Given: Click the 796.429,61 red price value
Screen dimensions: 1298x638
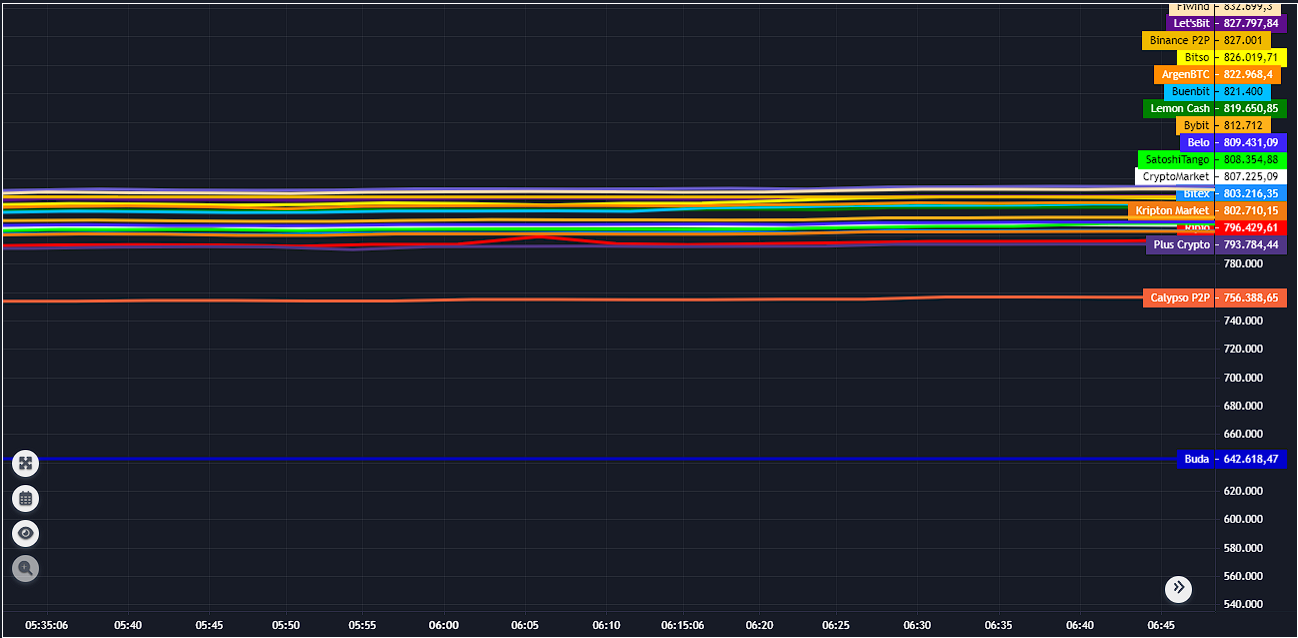Looking at the screenshot, I should point(1251,228).
